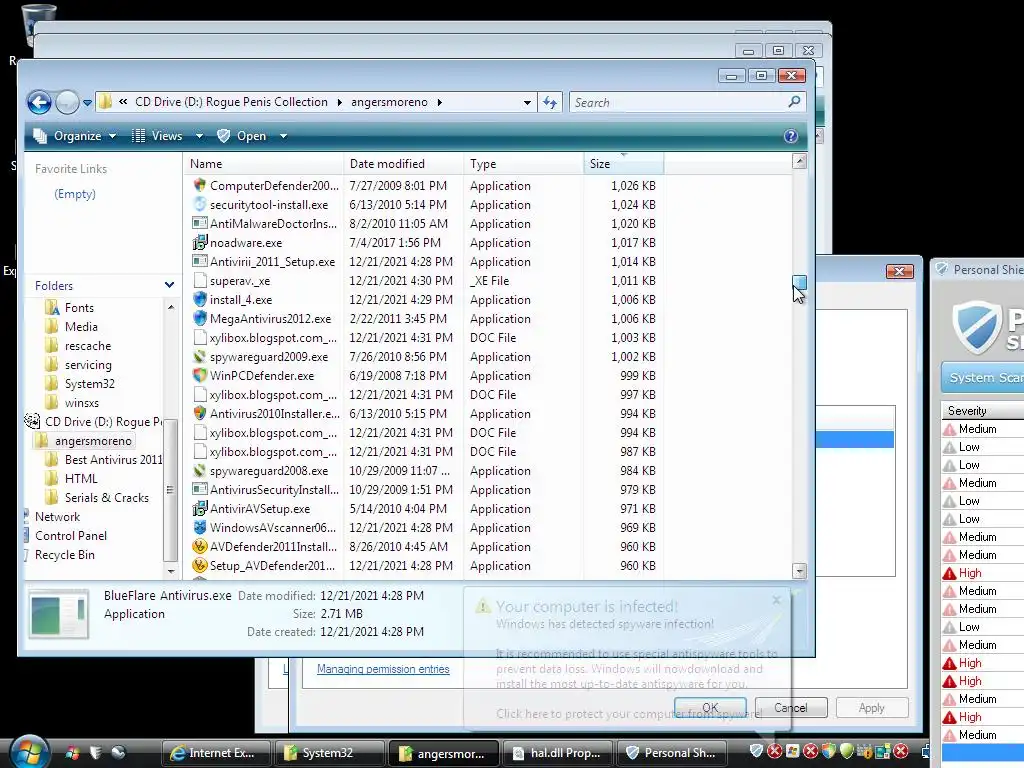Select the winsxs folder in tree

(82, 403)
